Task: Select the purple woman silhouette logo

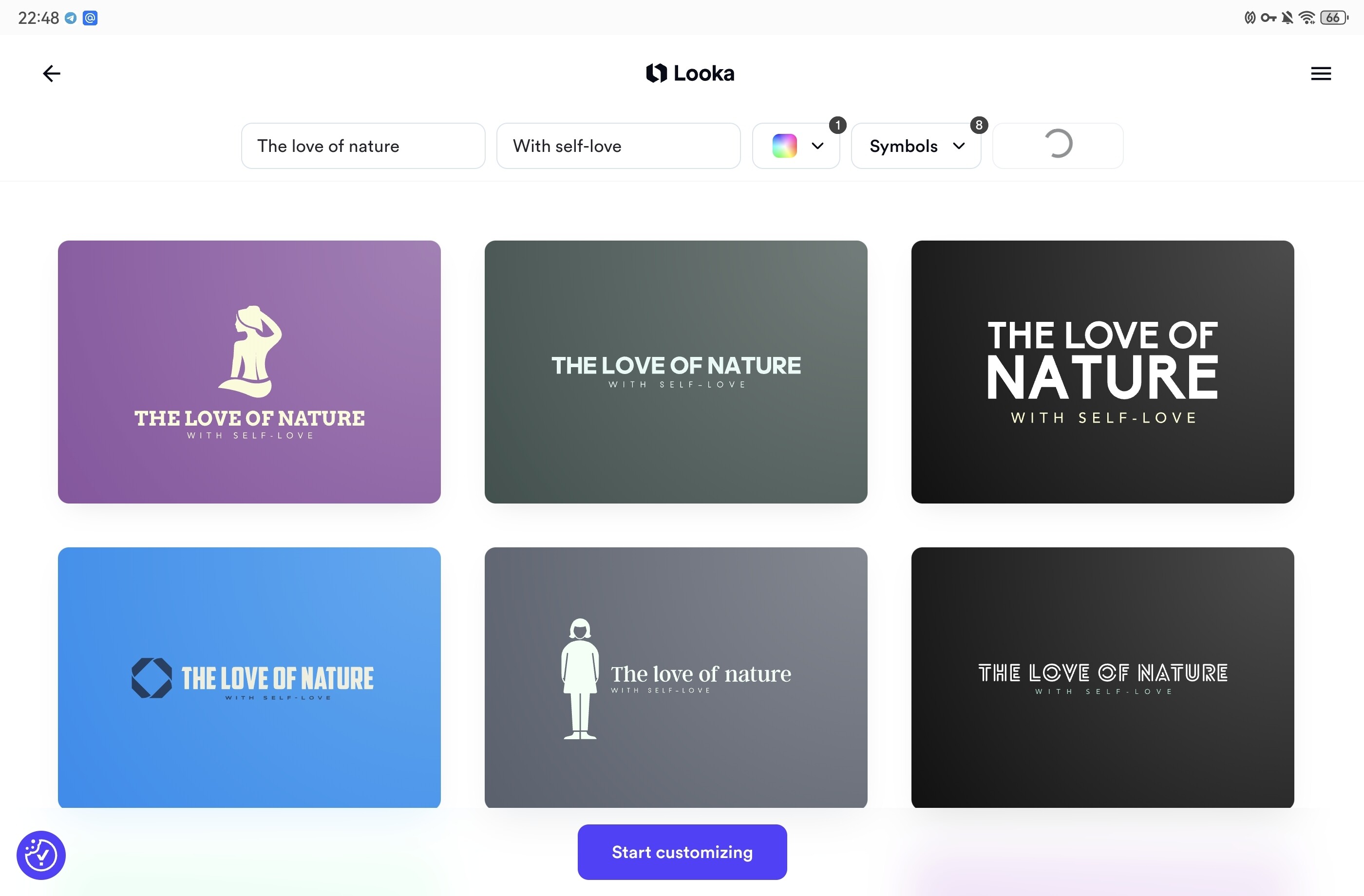Action: 249,371
